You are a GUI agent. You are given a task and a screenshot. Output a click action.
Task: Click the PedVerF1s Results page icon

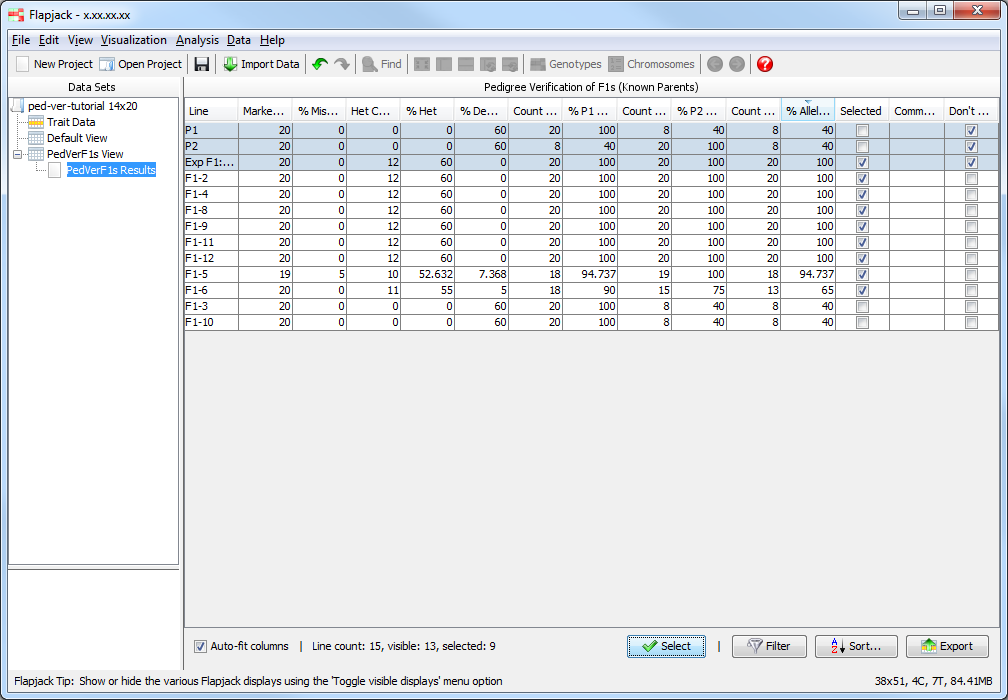coord(55,170)
